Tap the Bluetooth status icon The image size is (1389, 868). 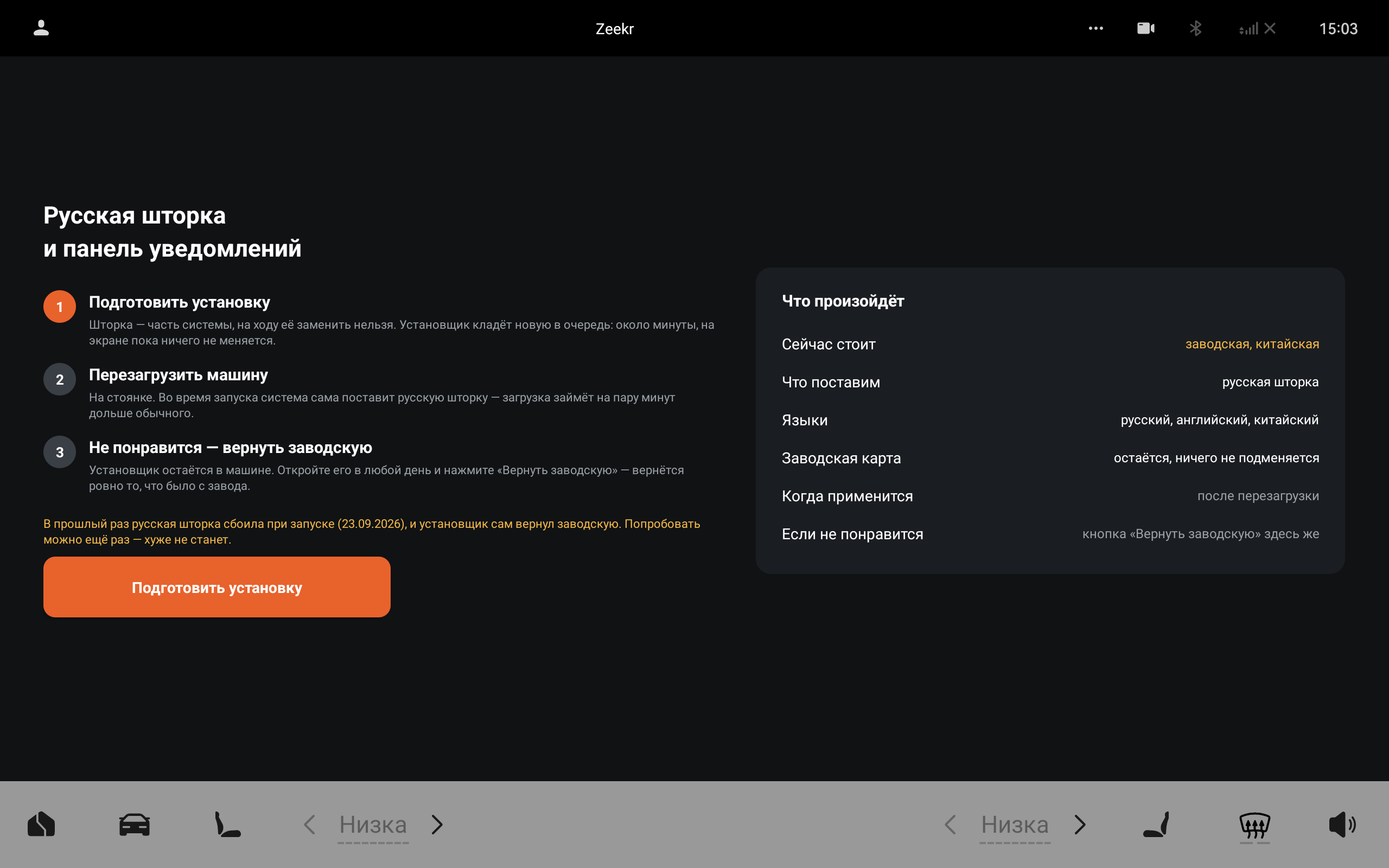[1196, 28]
